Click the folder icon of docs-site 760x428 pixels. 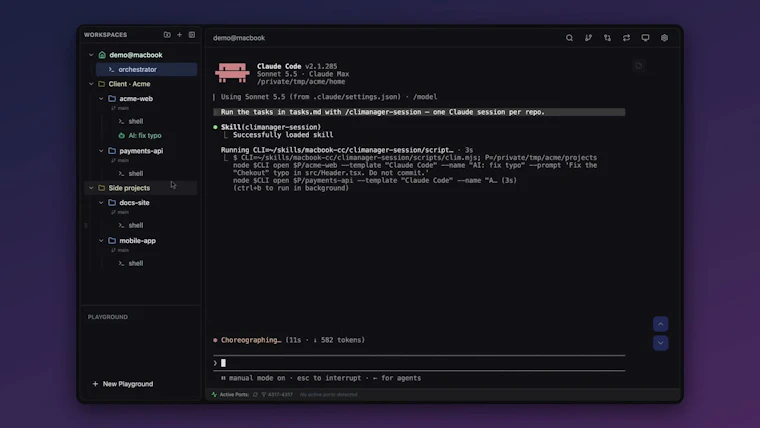click(112, 203)
